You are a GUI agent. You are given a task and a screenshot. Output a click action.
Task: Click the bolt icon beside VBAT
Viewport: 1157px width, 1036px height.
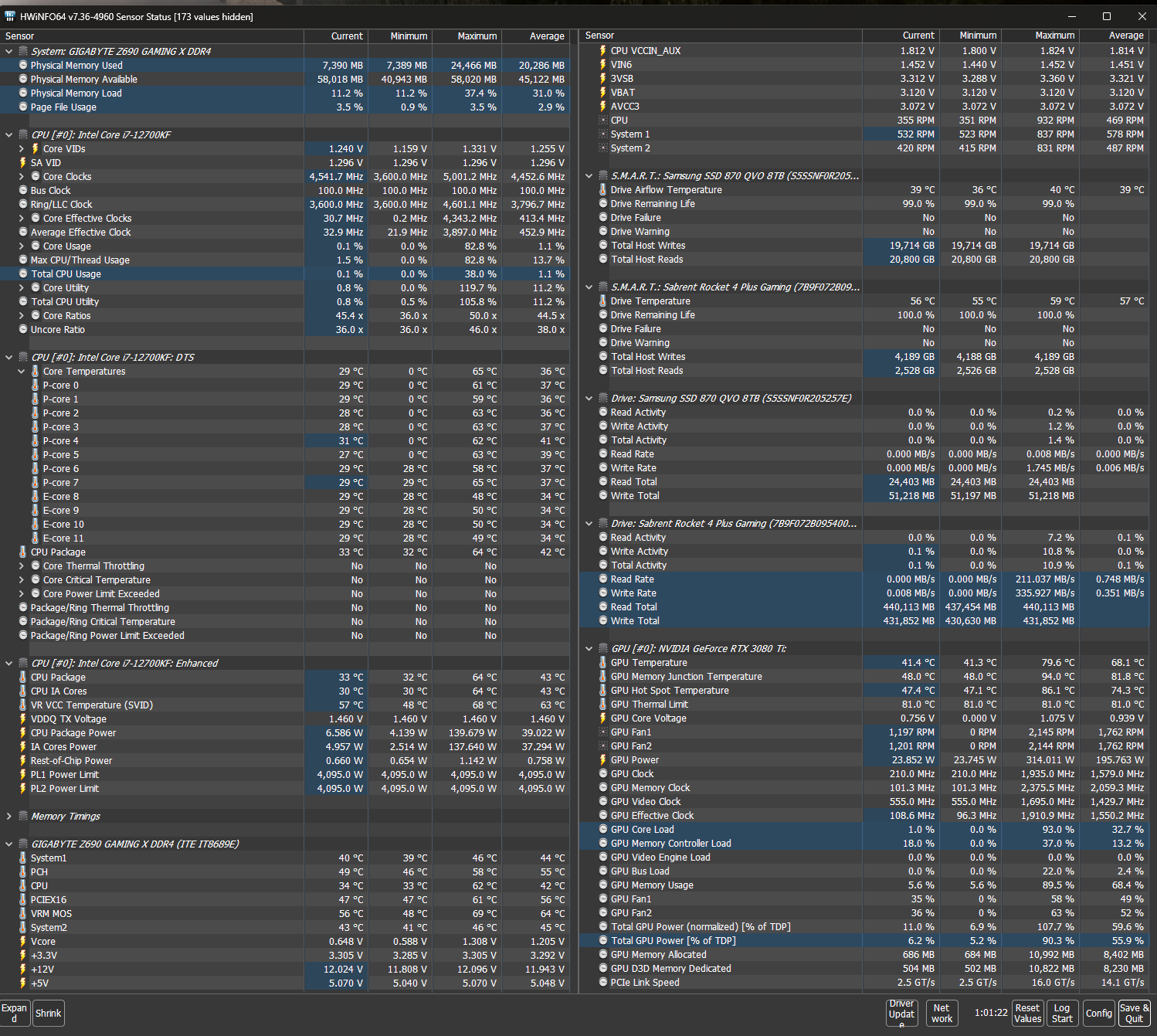tap(603, 93)
